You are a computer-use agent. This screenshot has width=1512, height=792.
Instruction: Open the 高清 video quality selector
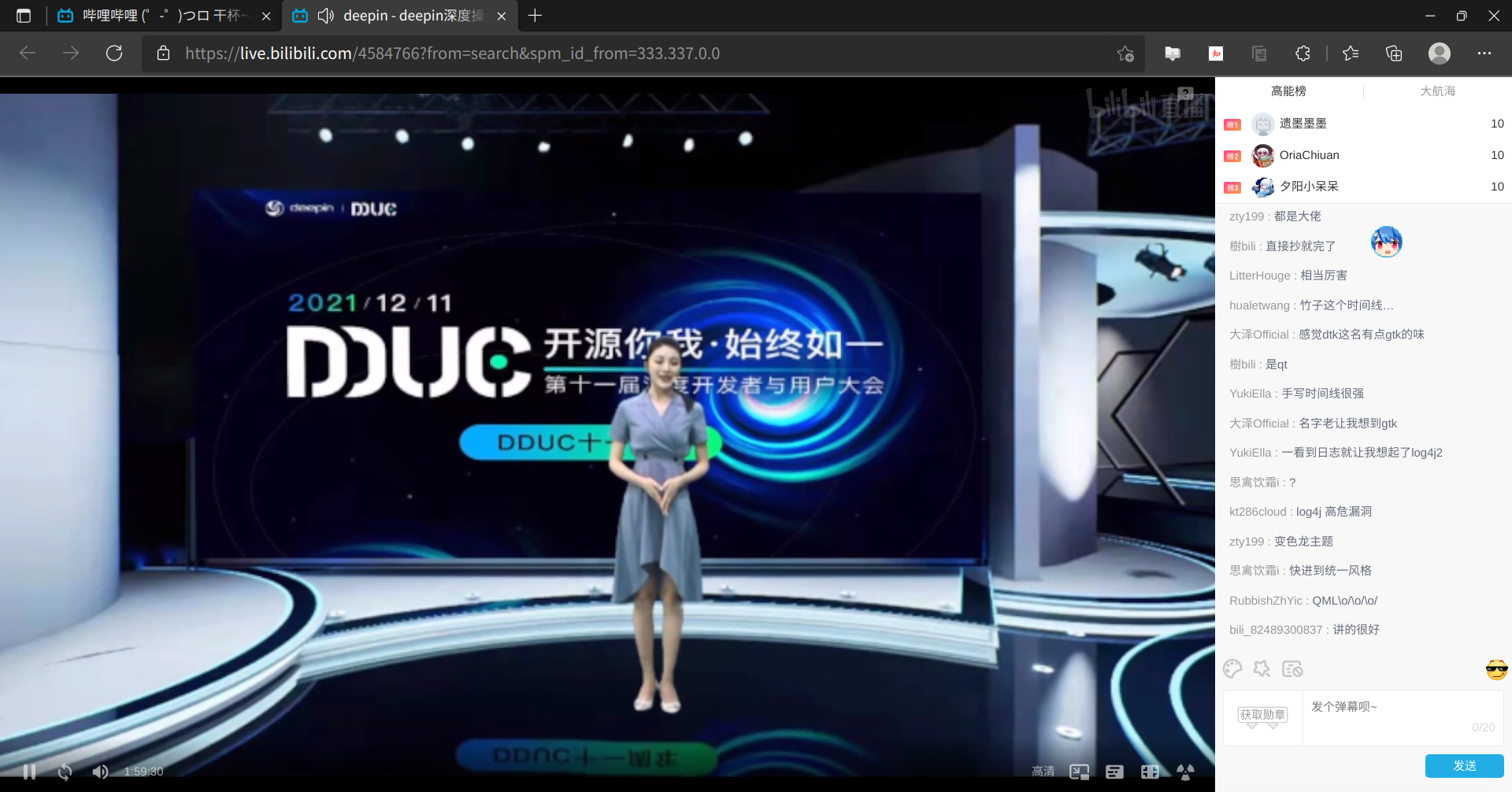tap(1043, 772)
